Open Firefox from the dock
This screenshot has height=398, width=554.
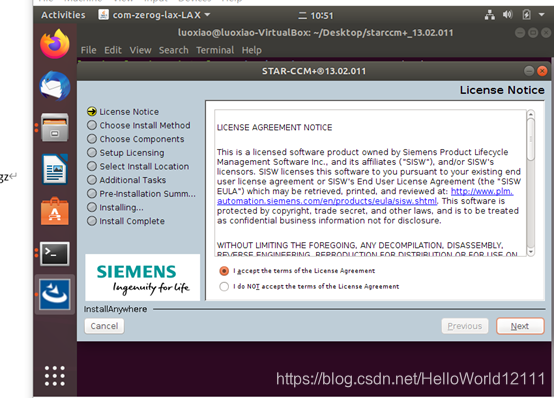pyautogui.click(x=55, y=44)
